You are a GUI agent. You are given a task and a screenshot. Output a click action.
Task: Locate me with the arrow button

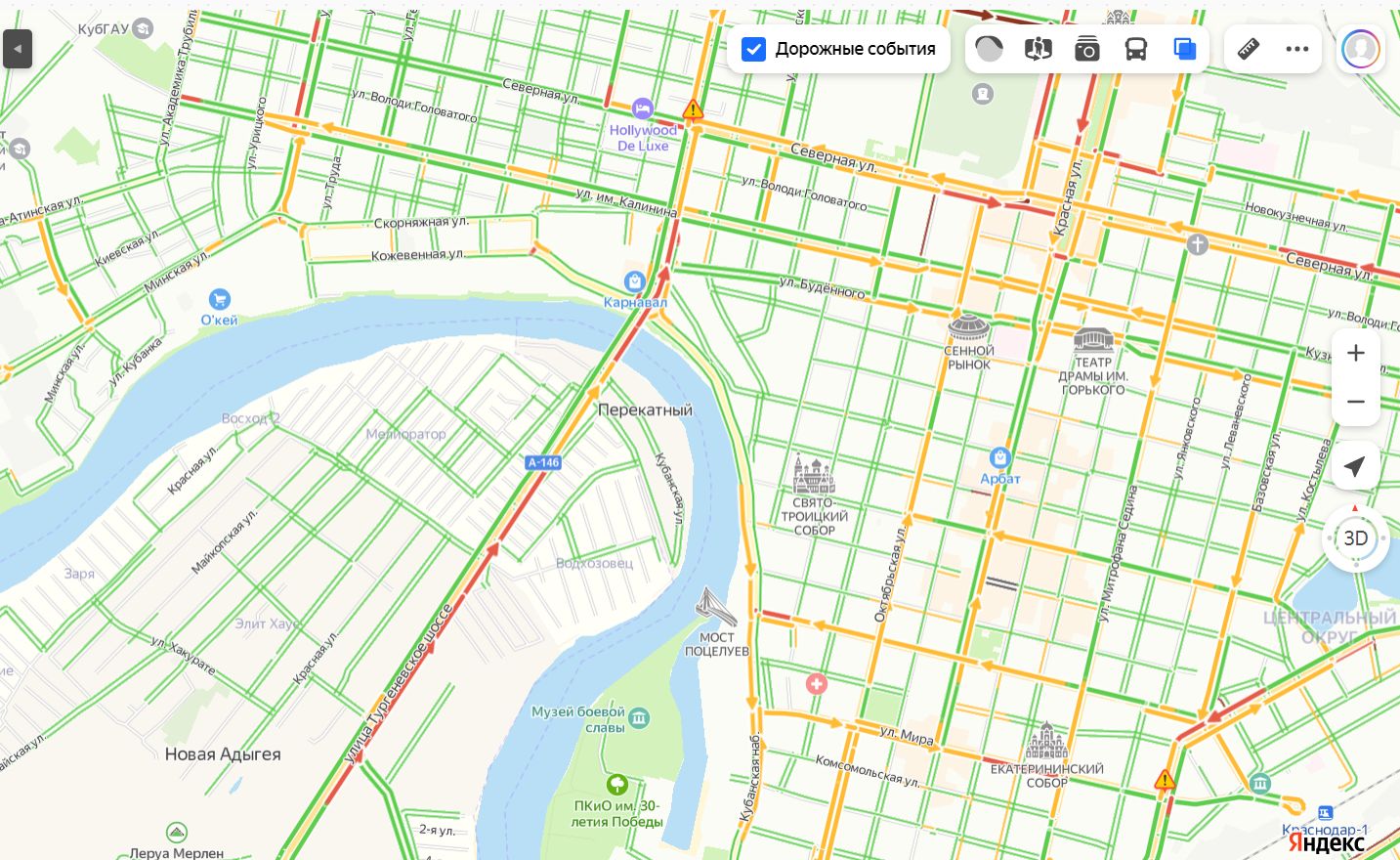[x=1356, y=466]
